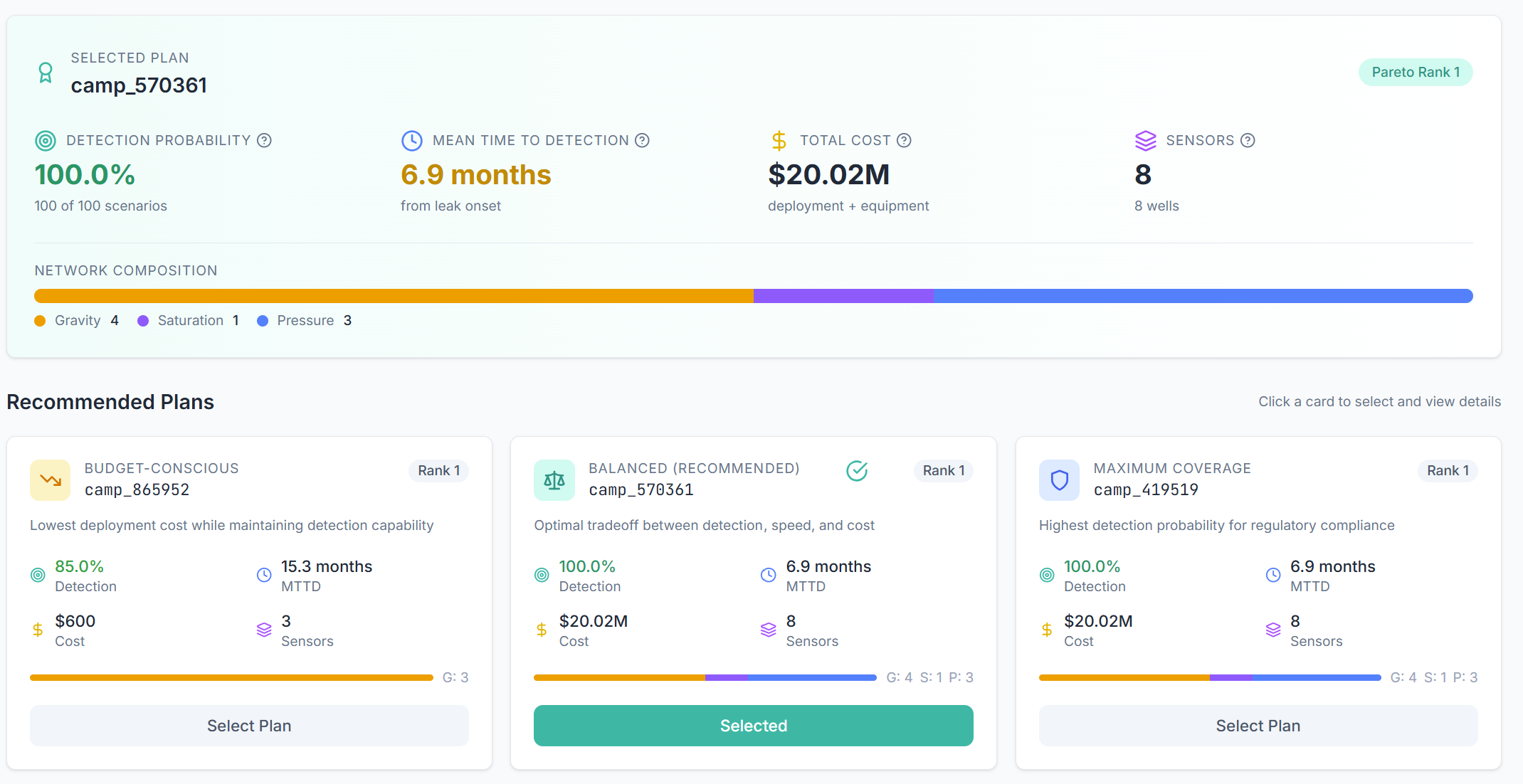The height and width of the screenshot is (784, 1523).
Task: Click the network composition bar
Action: 754,295
